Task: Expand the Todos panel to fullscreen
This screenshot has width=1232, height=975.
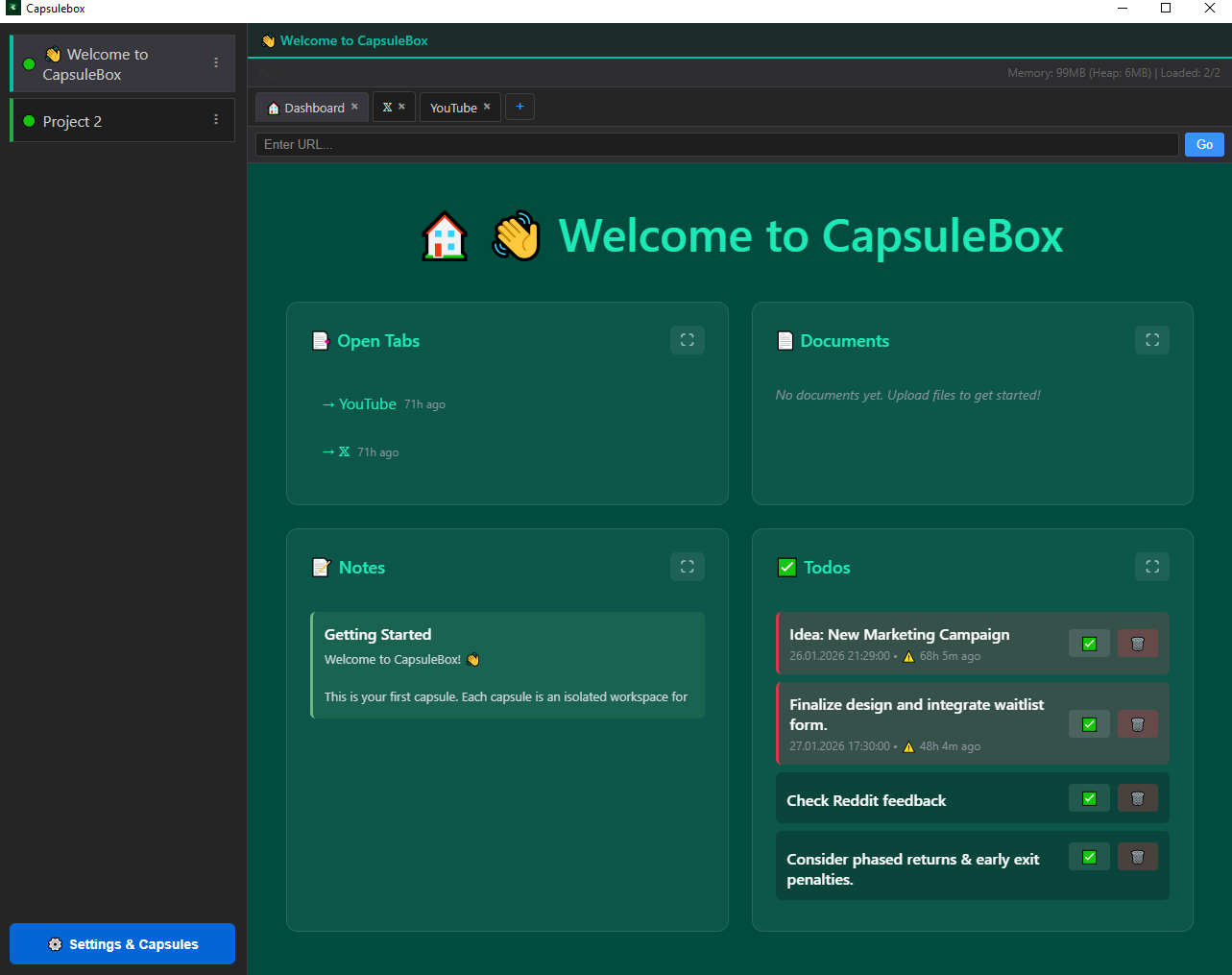Action: pos(1151,567)
